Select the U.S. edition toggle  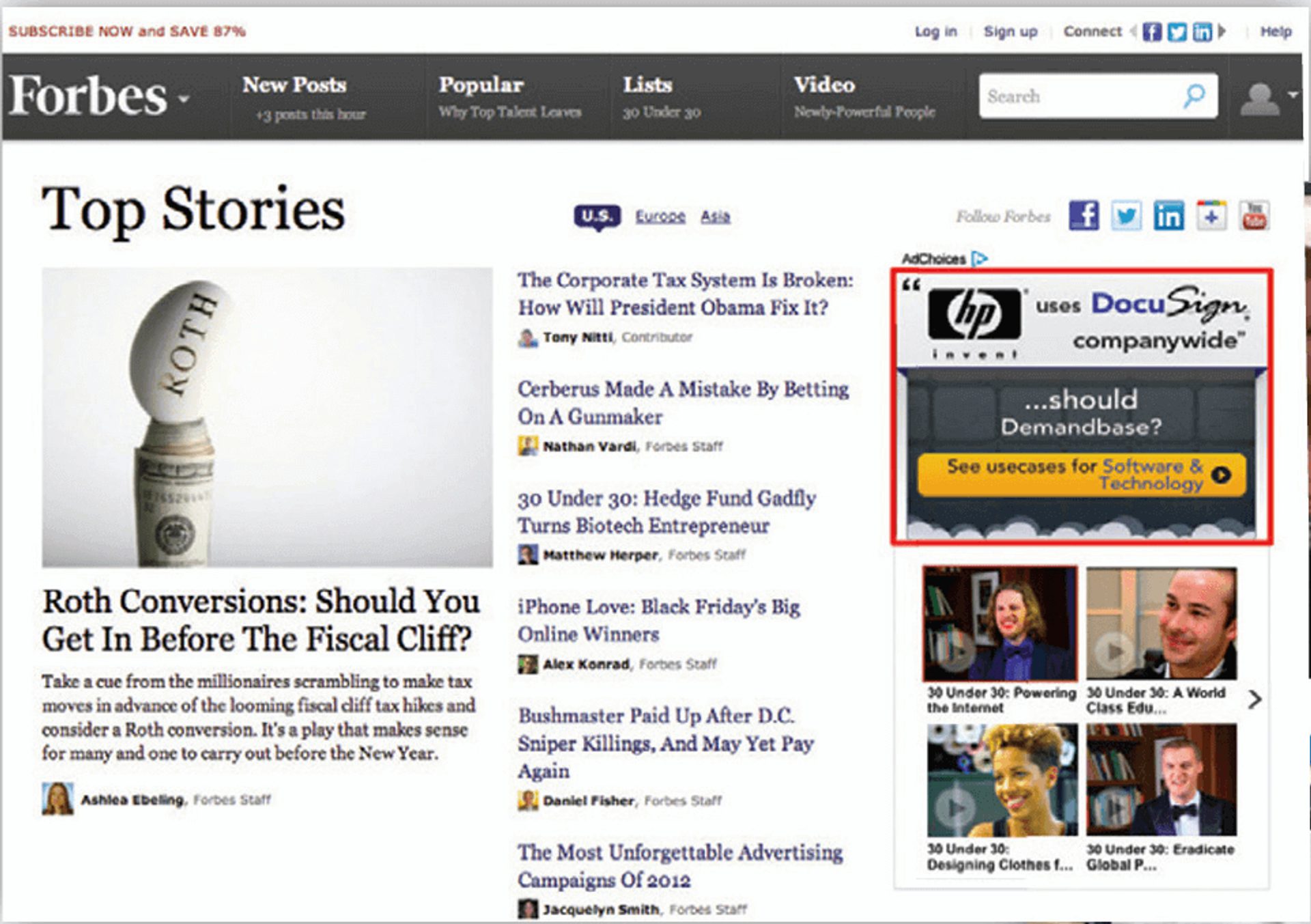pos(597,216)
